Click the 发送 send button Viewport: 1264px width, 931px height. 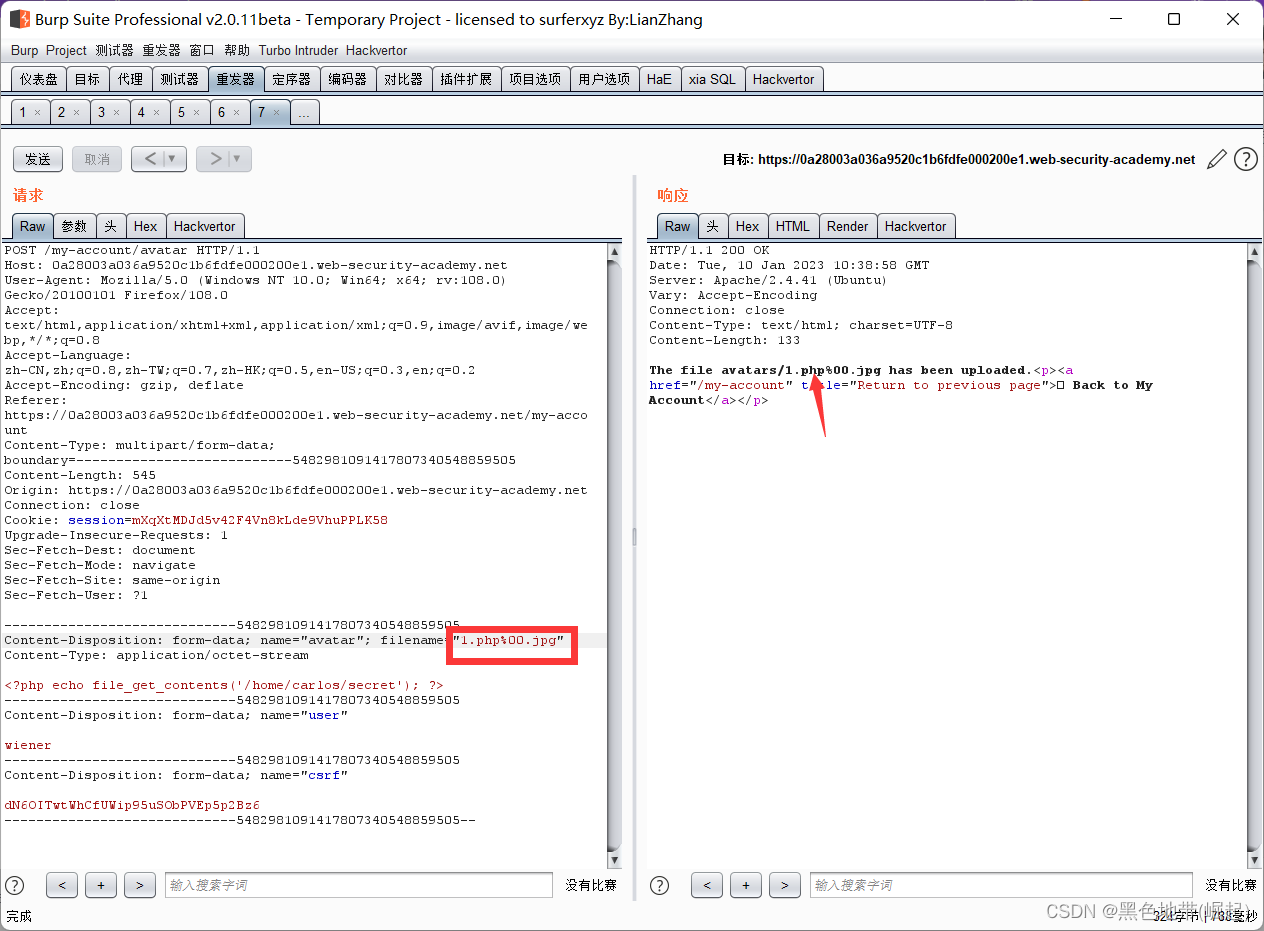38,159
